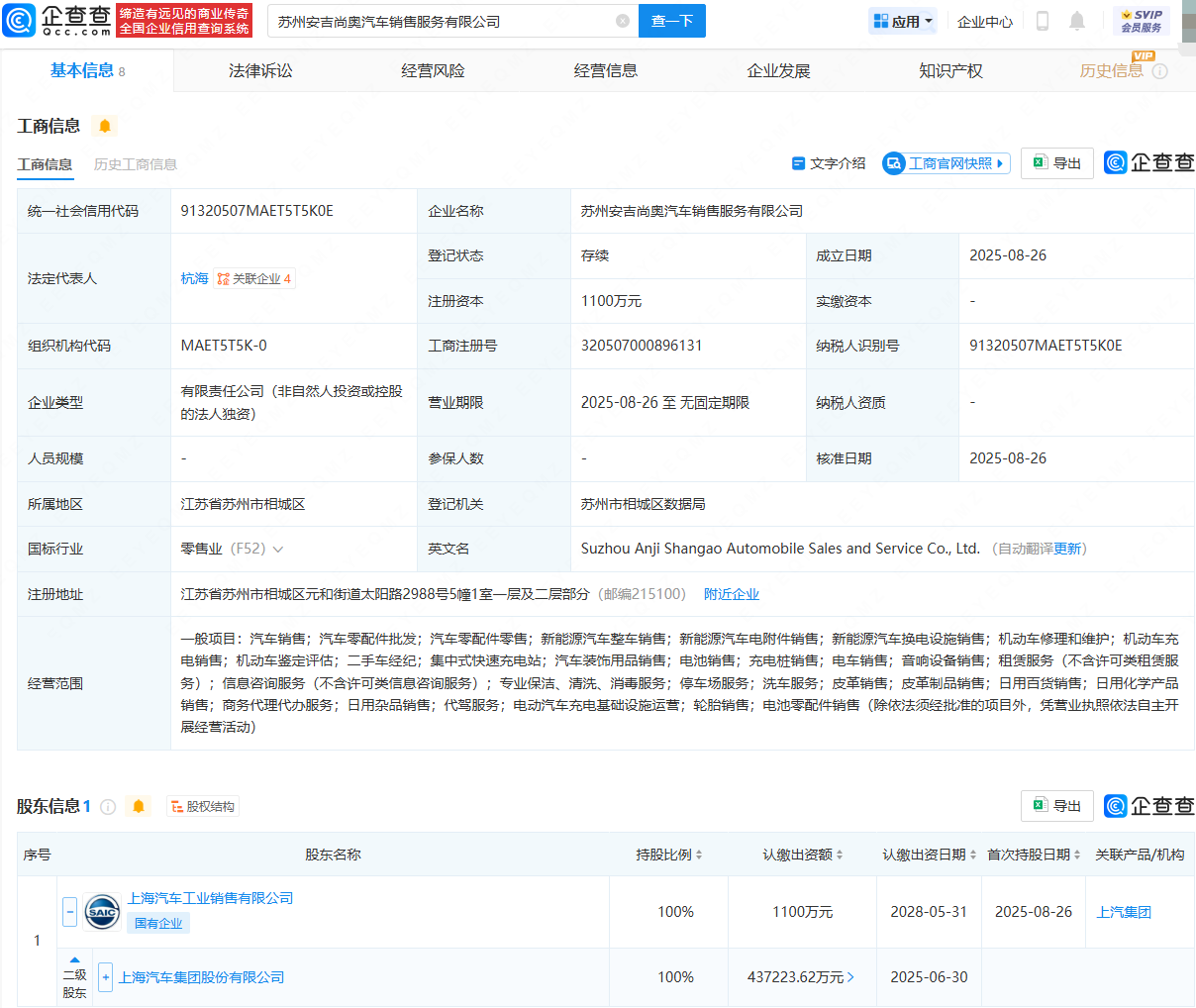Screen dimensions: 1196x1008
Task: Click the SAIC shareholder logo
Action: tap(102, 912)
